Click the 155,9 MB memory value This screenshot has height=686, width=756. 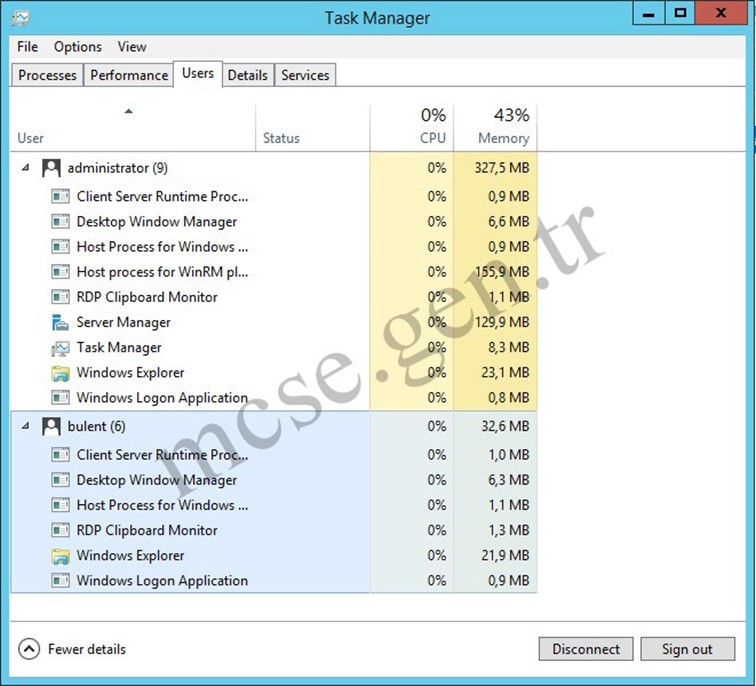click(502, 272)
